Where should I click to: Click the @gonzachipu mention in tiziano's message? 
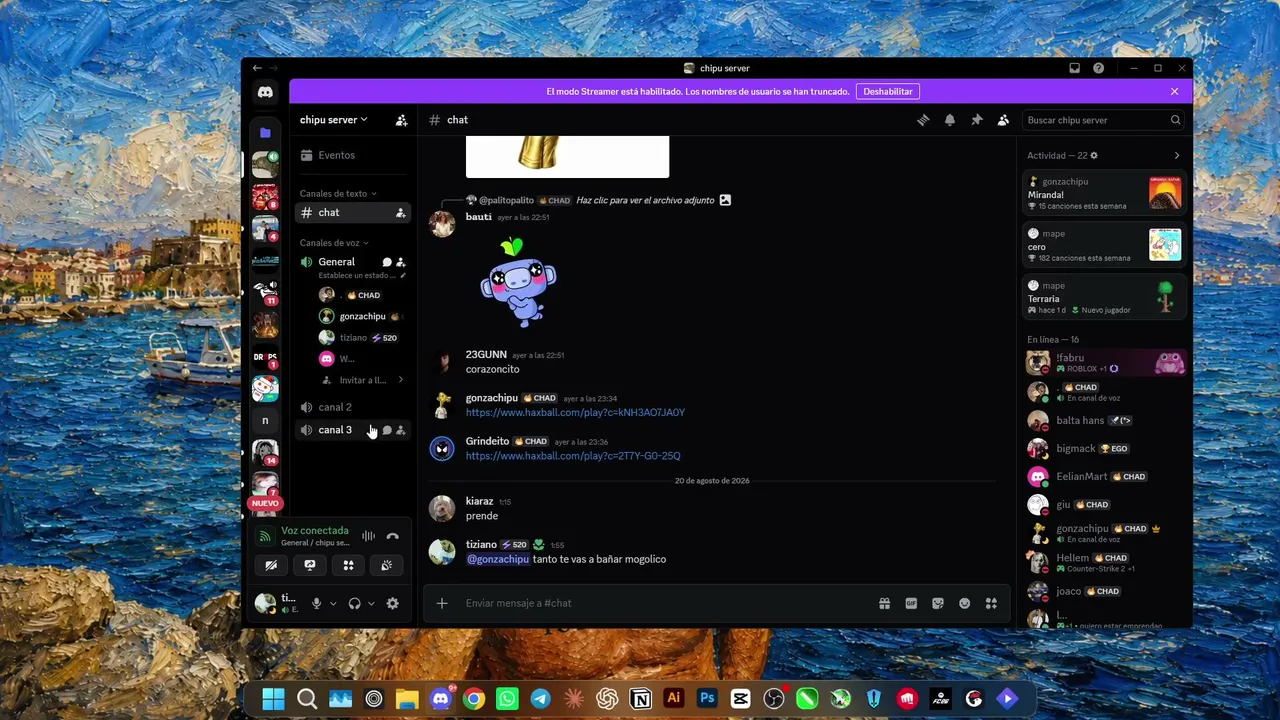(498, 559)
